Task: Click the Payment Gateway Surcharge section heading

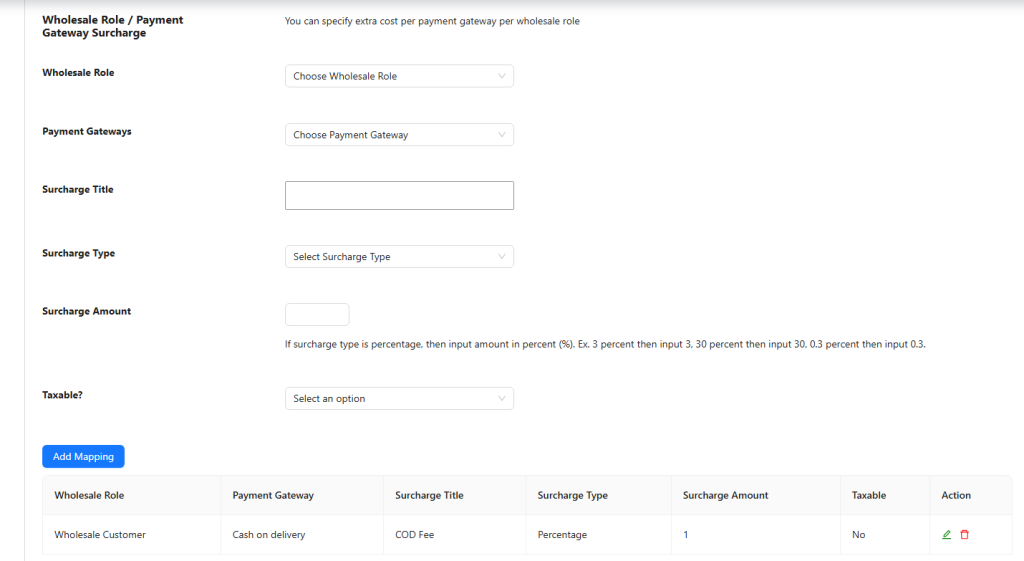Action: point(112,26)
